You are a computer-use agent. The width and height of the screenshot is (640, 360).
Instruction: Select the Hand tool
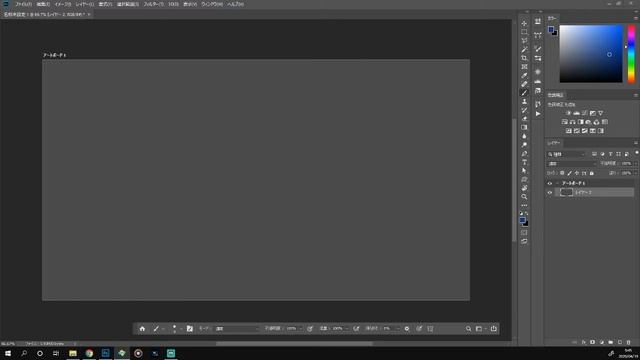point(524,188)
